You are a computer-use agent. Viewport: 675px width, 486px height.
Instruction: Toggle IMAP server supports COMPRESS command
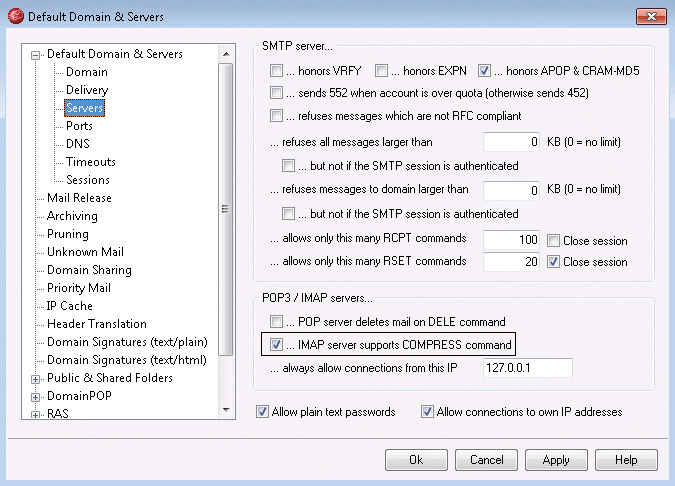[276, 344]
